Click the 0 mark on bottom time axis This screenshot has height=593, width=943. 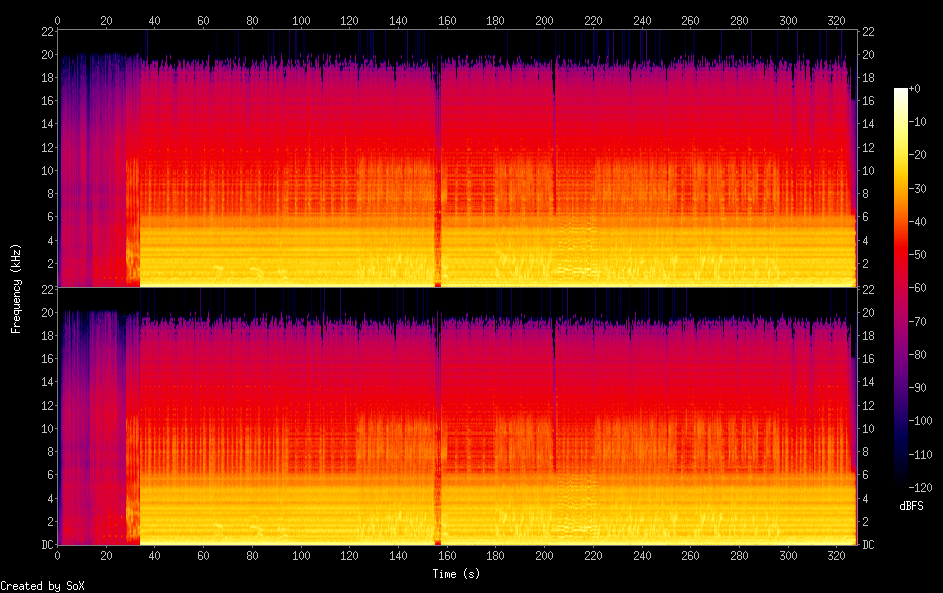coord(58,555)
